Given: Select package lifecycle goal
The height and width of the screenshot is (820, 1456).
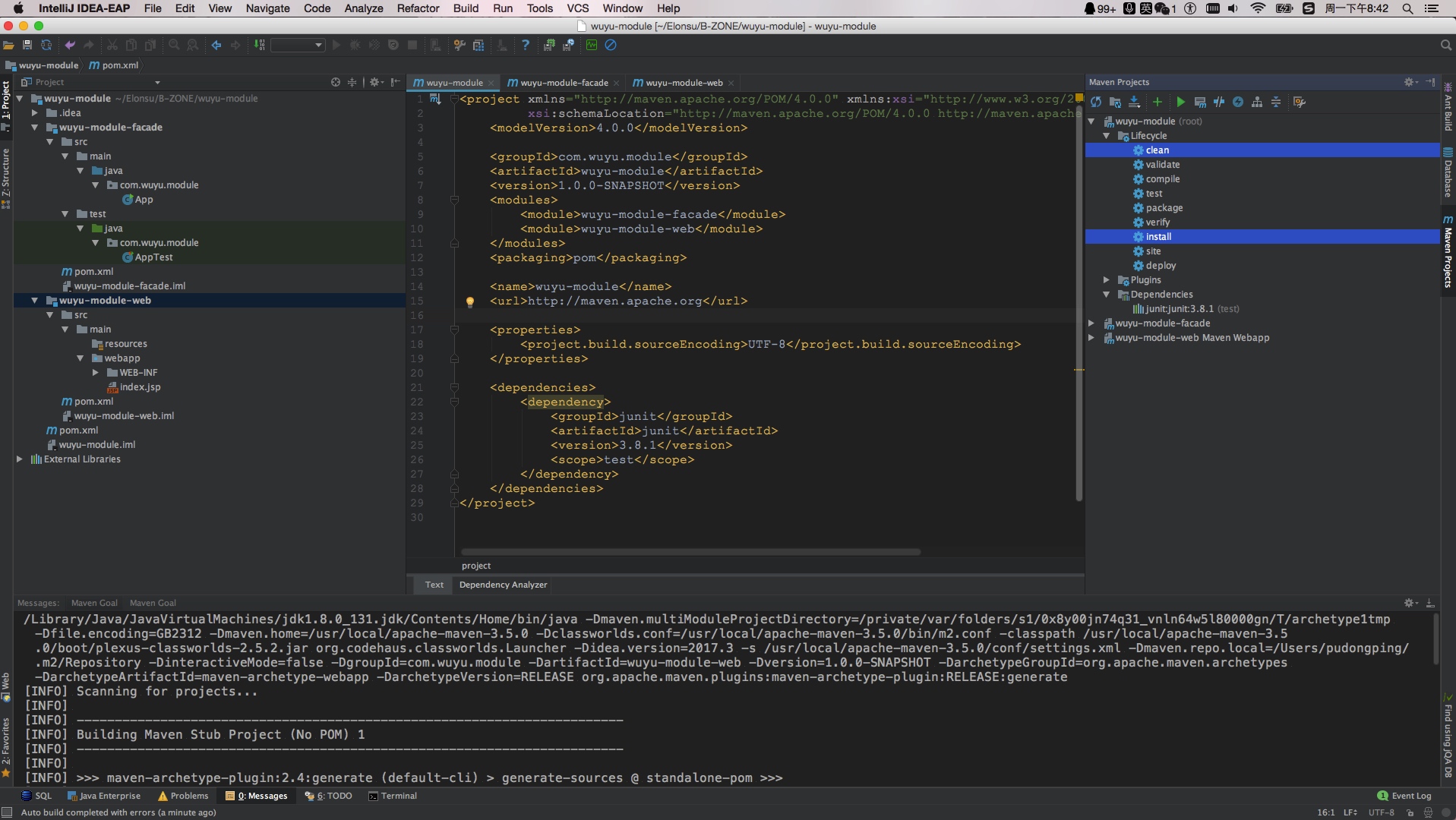Looking at the screenshot, I should tap(1164, 208).
